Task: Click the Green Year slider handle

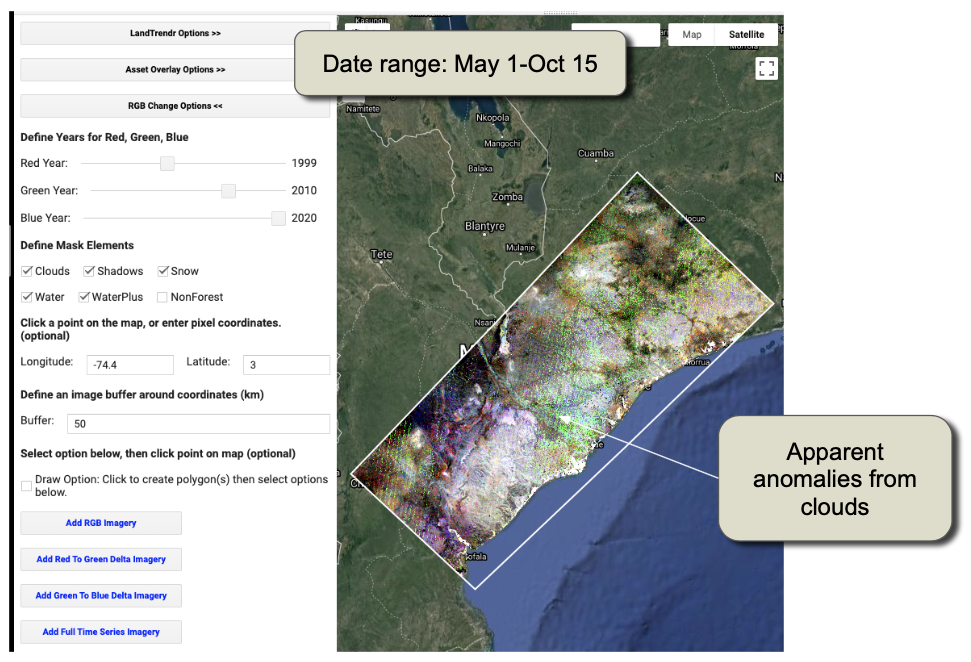Action: [x=229, y=191]
